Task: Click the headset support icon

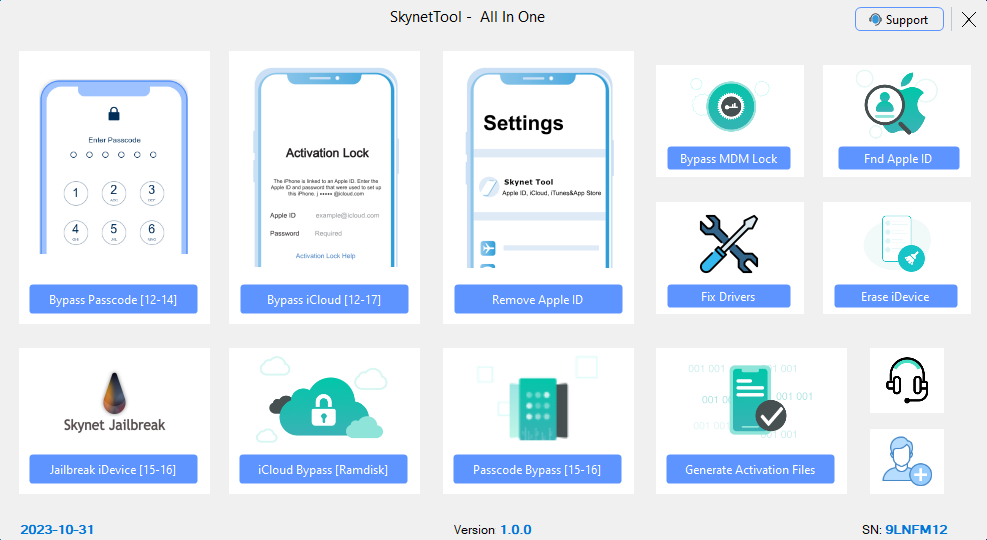Action: pyautogui.click(x=906, y=381)
